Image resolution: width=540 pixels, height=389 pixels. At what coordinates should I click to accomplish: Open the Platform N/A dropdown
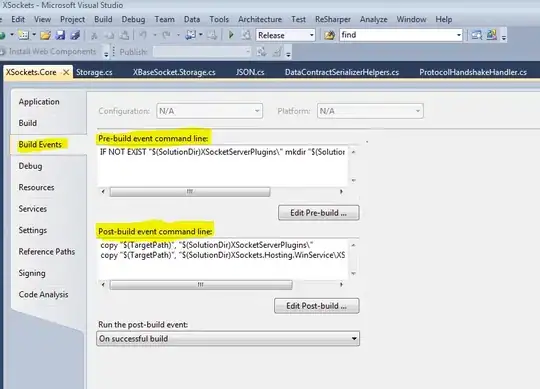pos(370,111)
